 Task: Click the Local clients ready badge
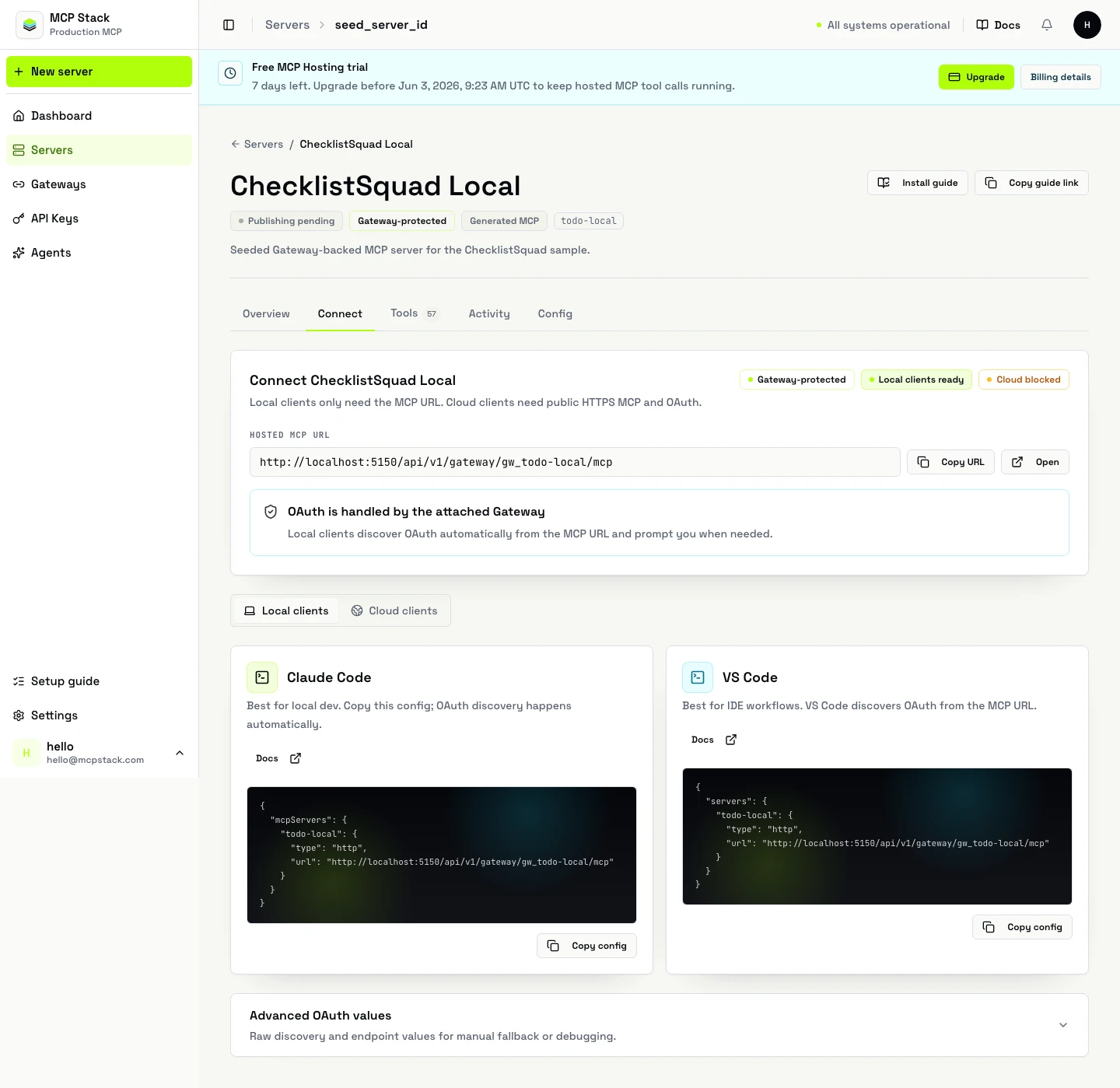tap(916, 380)
